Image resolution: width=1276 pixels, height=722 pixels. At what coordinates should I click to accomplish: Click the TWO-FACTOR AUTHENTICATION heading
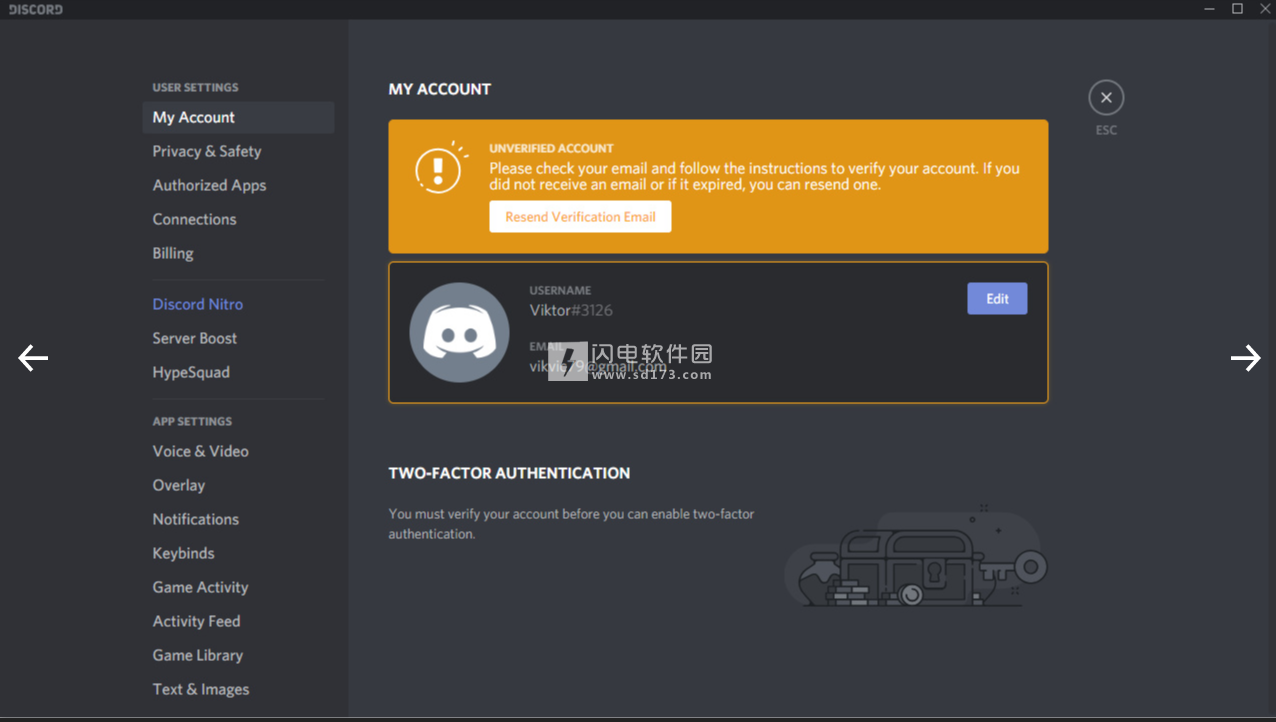(509, 473)
